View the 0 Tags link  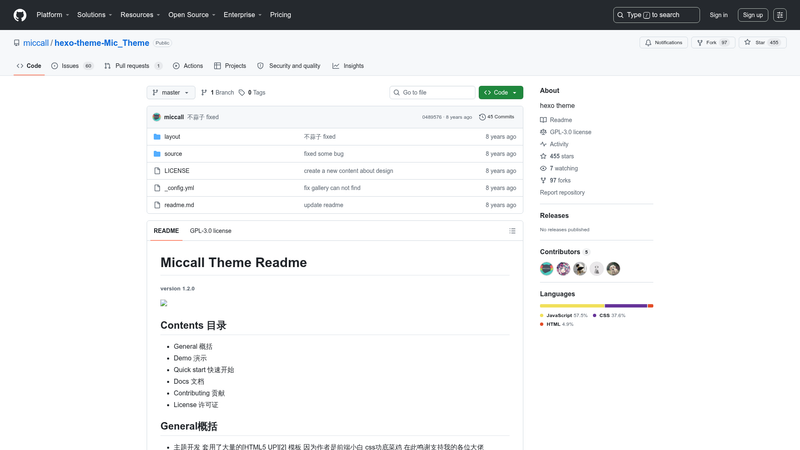tap(252, 92)
